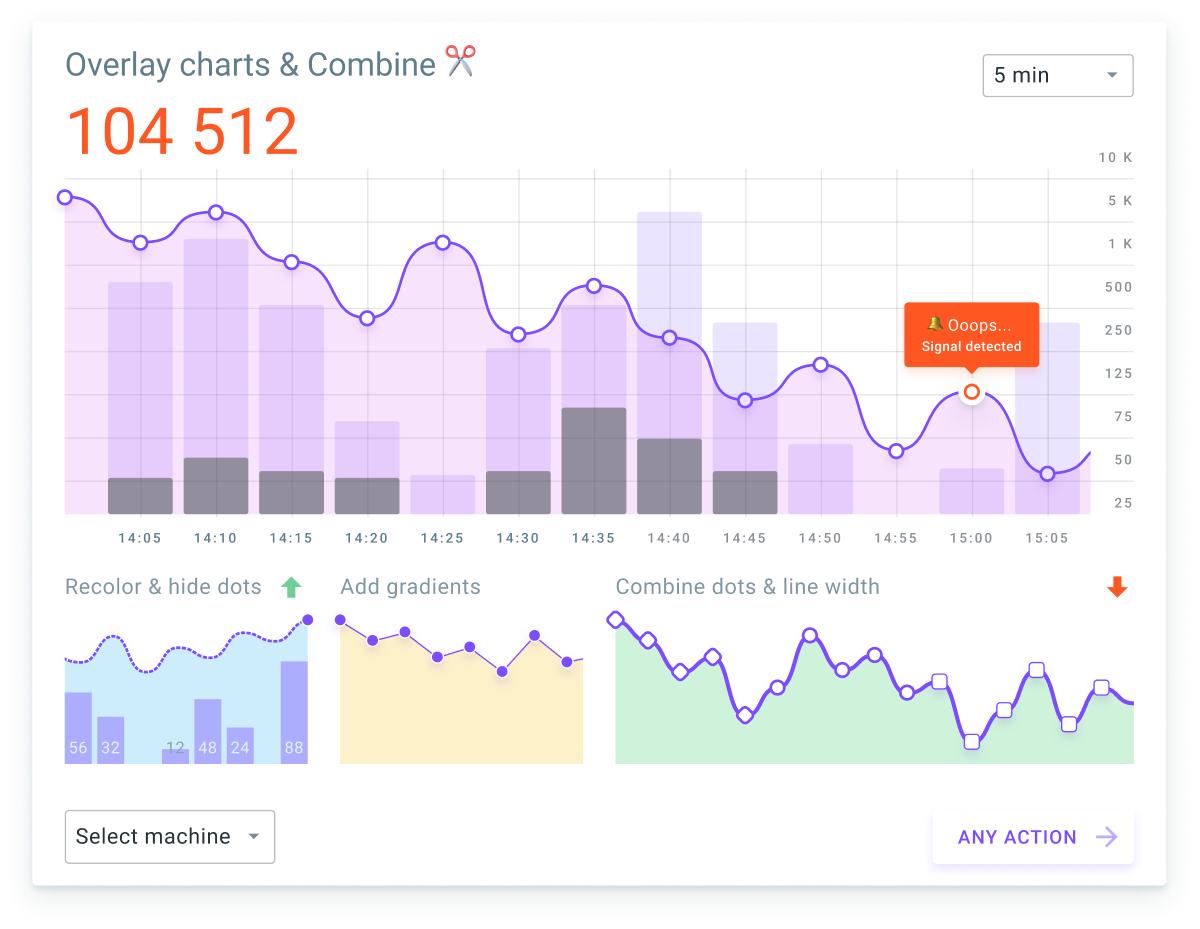The width and height of the screenshot is (1200, 929).
Task: Open the Select machine dropdown
Action: [x=169, y=837]
